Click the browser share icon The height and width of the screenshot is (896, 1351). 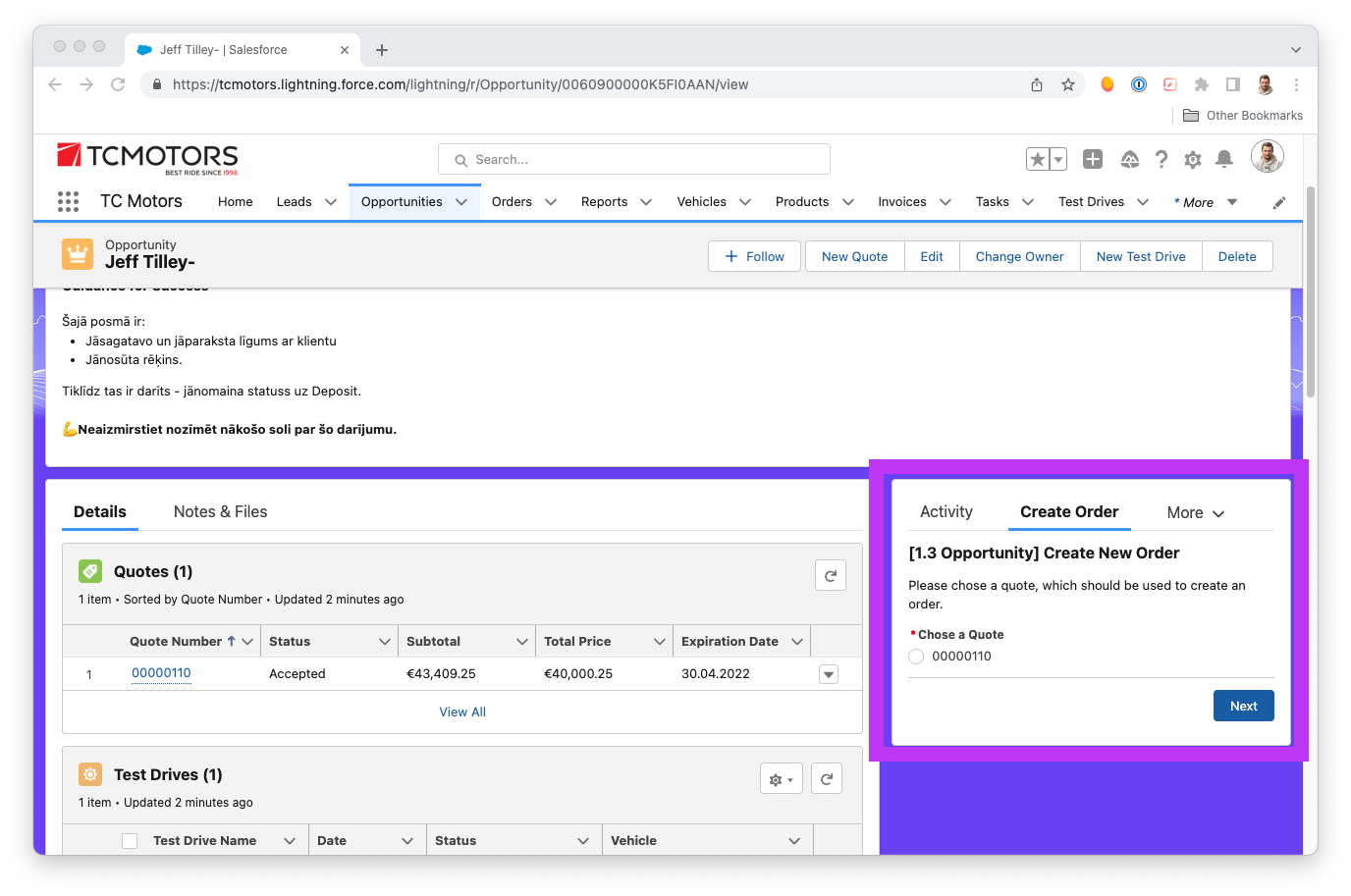coord(1037,84)
